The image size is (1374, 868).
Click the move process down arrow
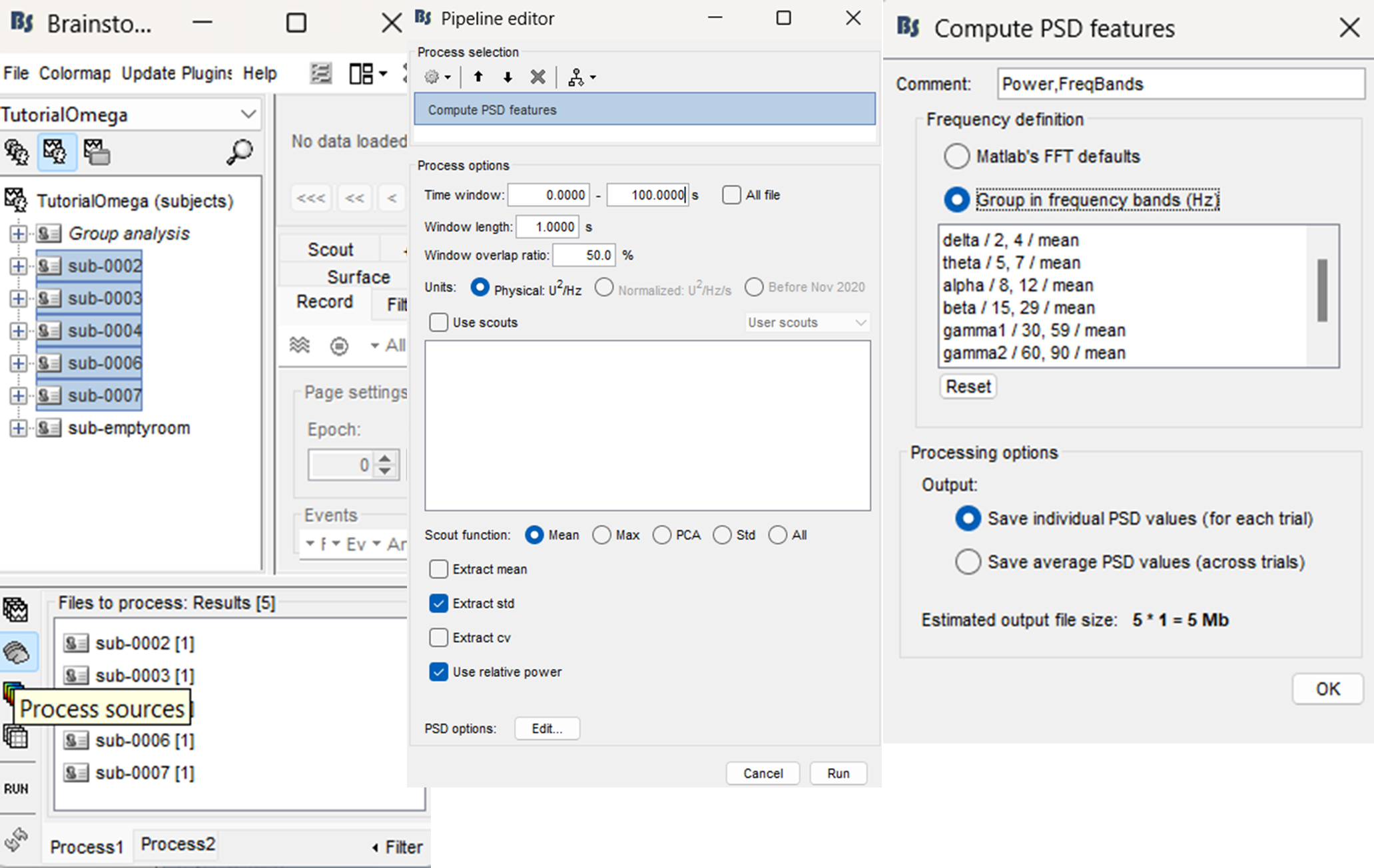point(508,77)
